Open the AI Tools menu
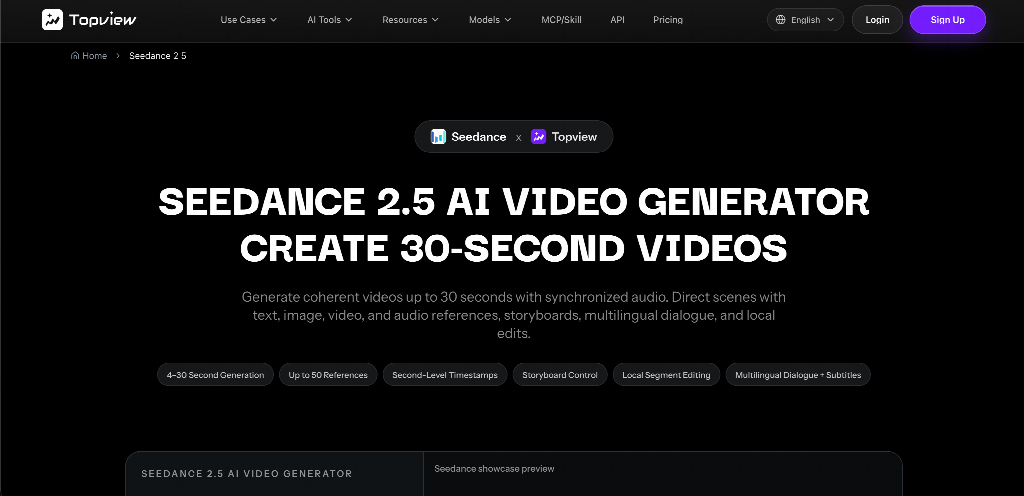This screenshot has width=1024, height=496. (x=330, y=20)
